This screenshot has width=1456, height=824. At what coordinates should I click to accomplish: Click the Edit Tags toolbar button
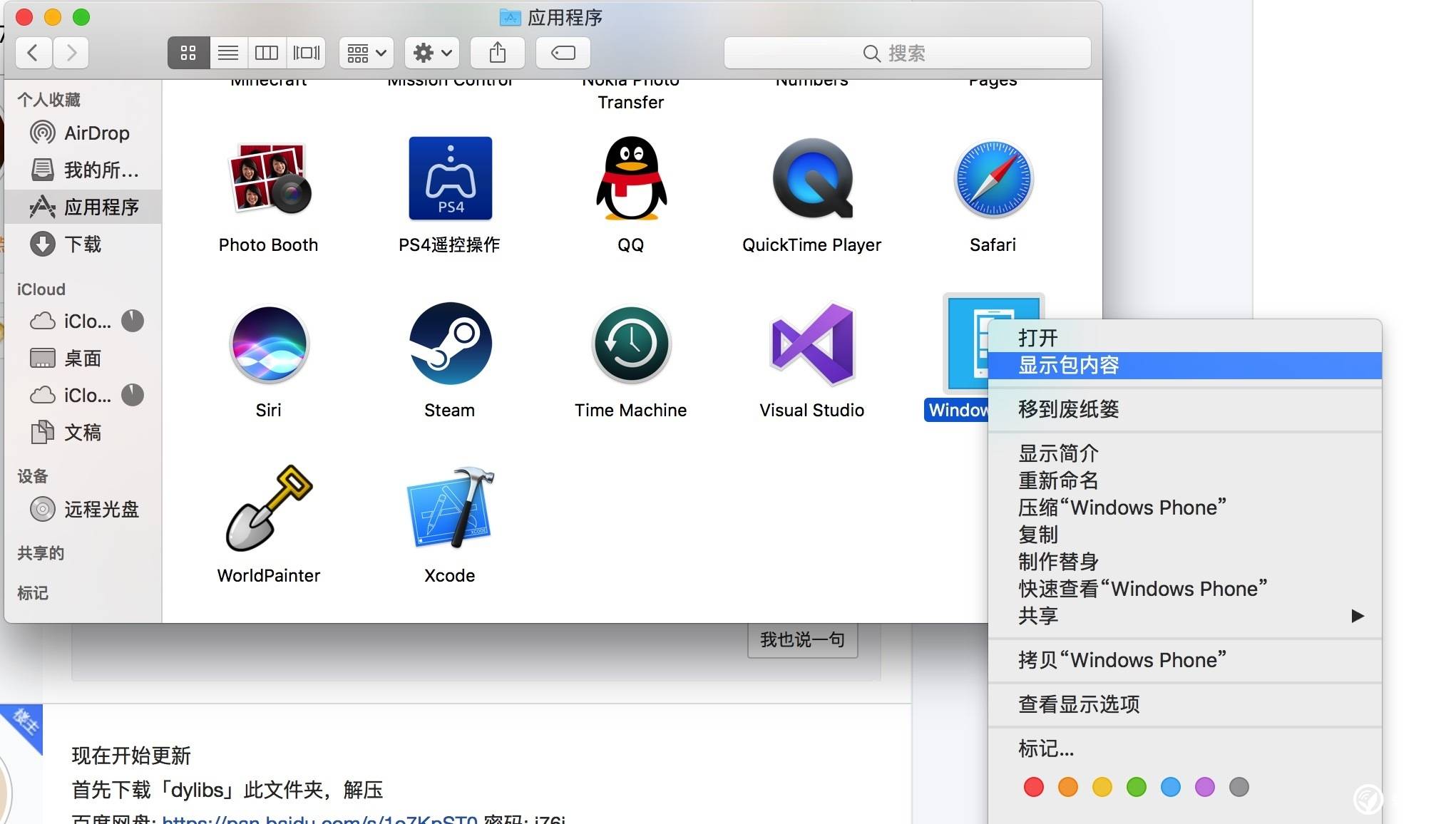tap(563, 53)
